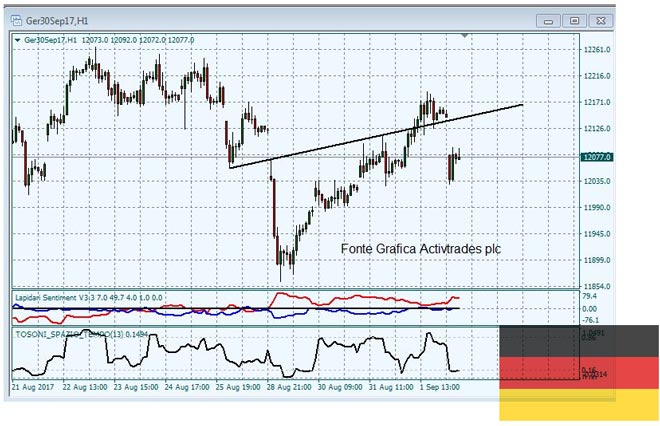Click the Ger30Sep17,H1 title bar text
The width and height of the screenshot is (660, 426).
point(55,19)
